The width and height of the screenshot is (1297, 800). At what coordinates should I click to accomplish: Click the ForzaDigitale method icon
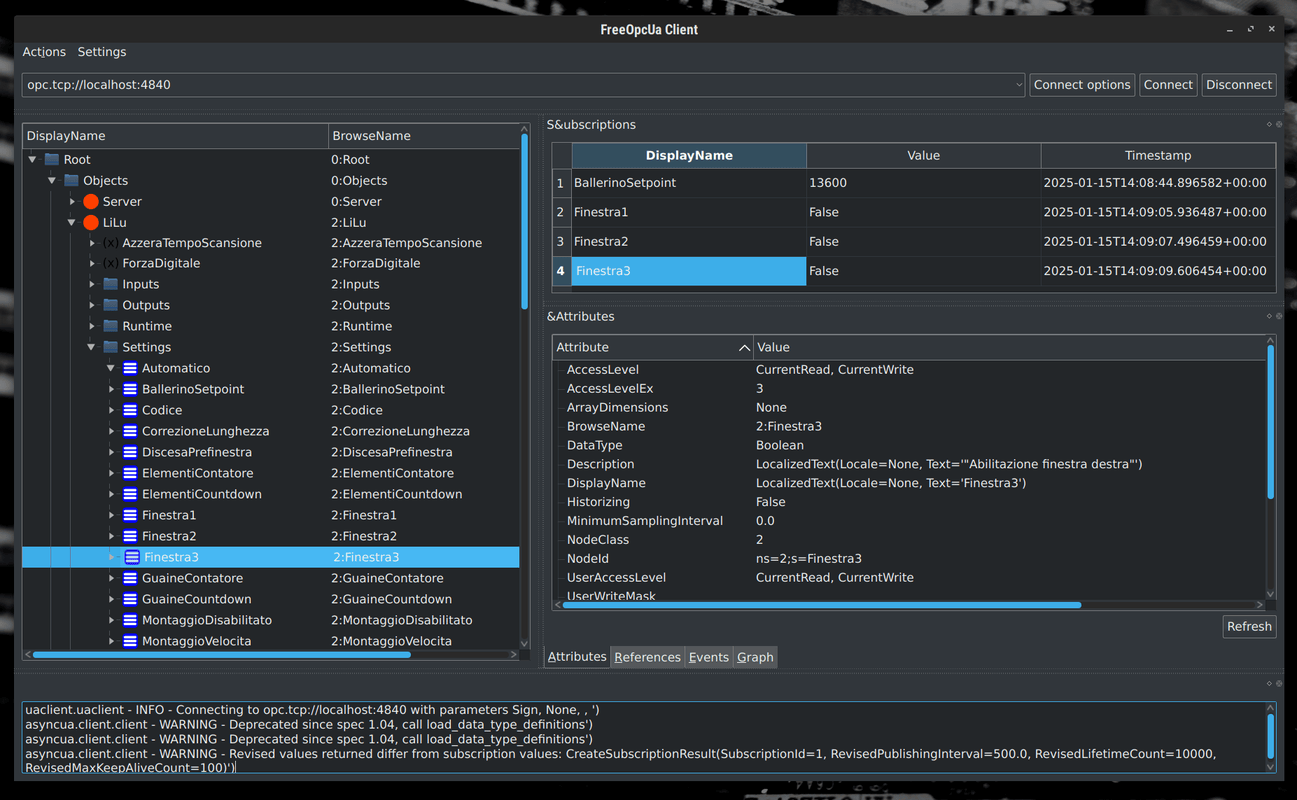(110, 264)
